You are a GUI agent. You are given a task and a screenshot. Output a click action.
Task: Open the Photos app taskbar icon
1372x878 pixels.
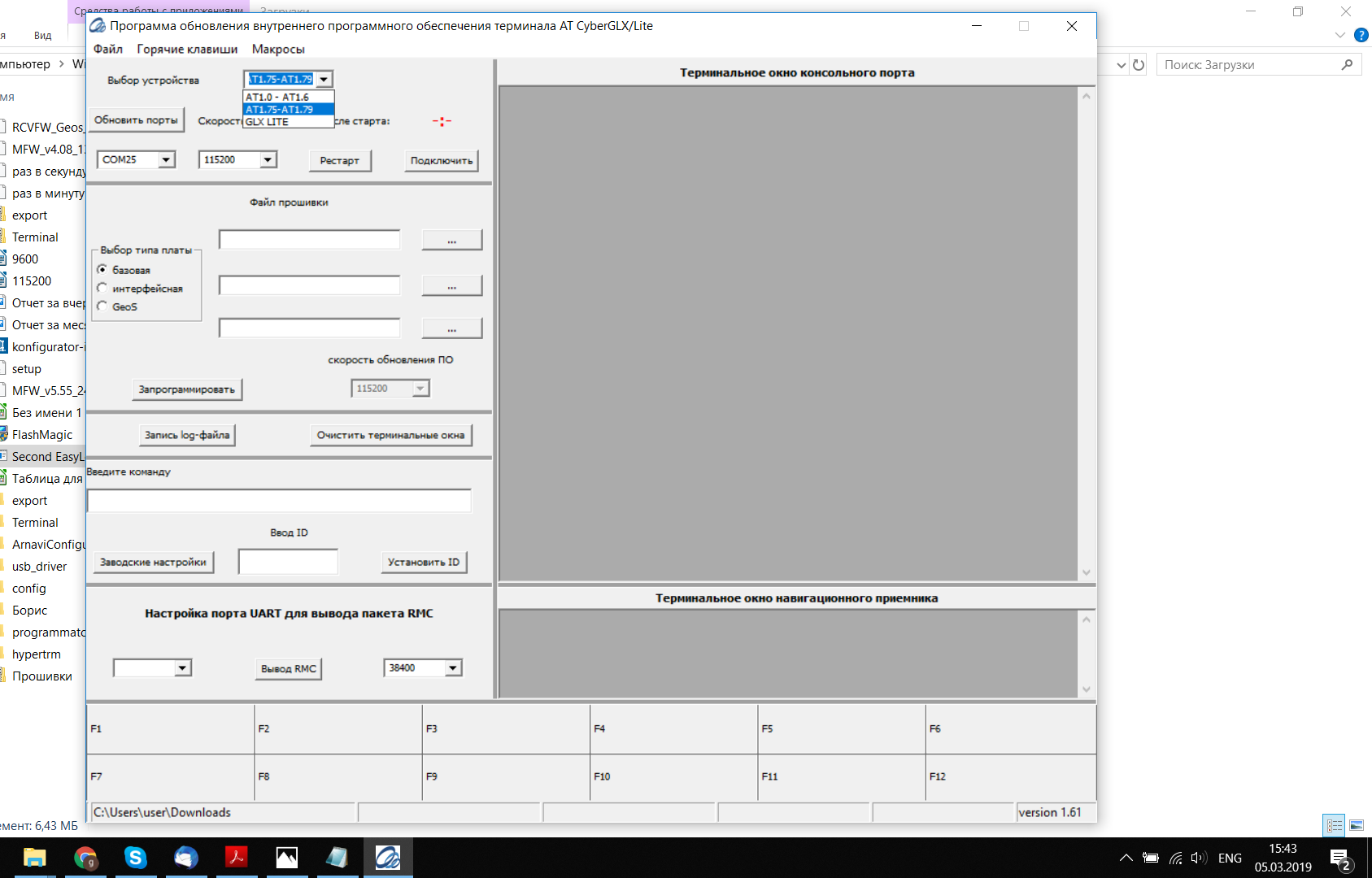(x=286, y=858)
